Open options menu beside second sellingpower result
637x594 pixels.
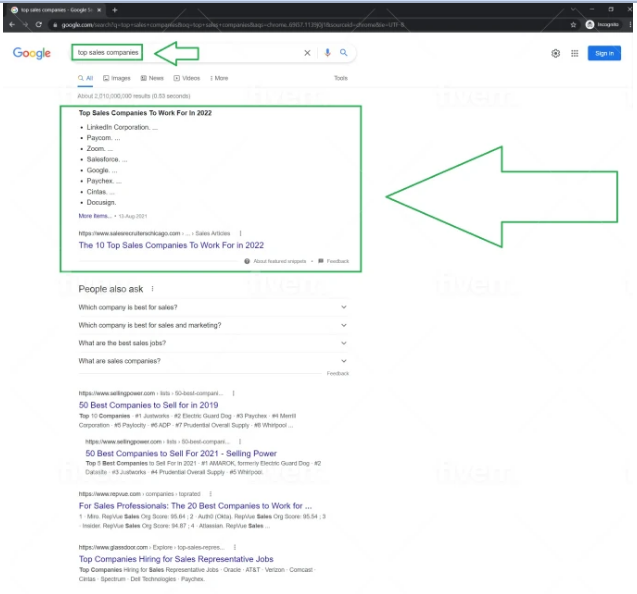pyautogui.click(x=240, y=442)
